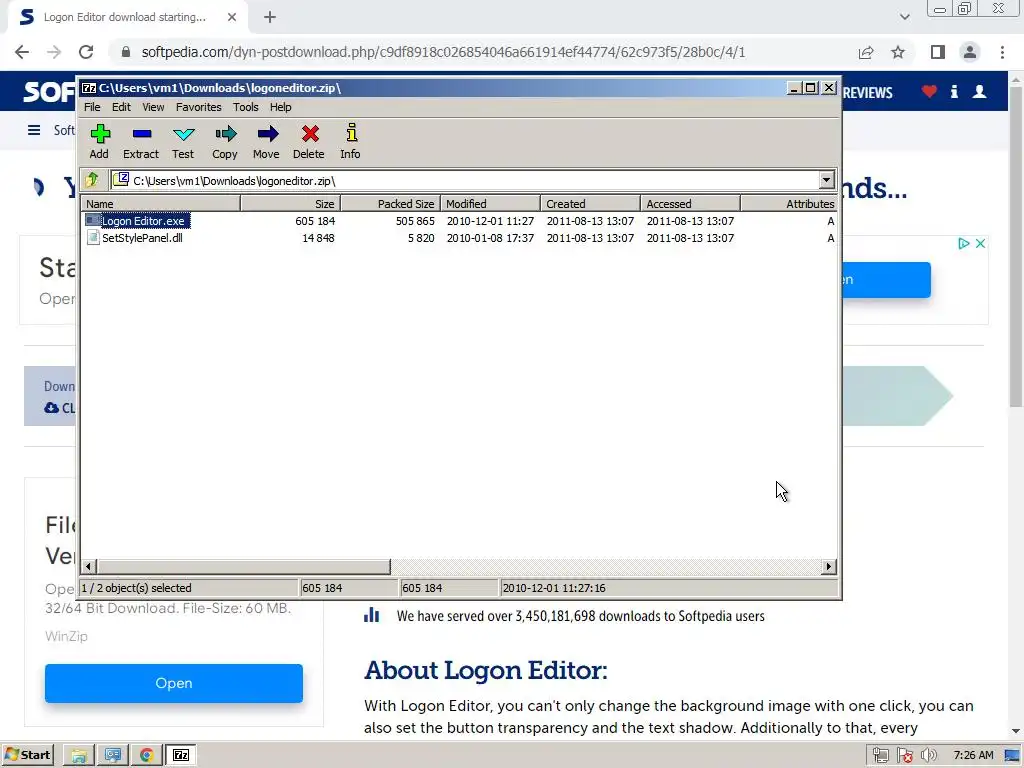1024x768 pixels.
Task: Select the Logon Editor.exe file icon
Action: click(93, 221)
